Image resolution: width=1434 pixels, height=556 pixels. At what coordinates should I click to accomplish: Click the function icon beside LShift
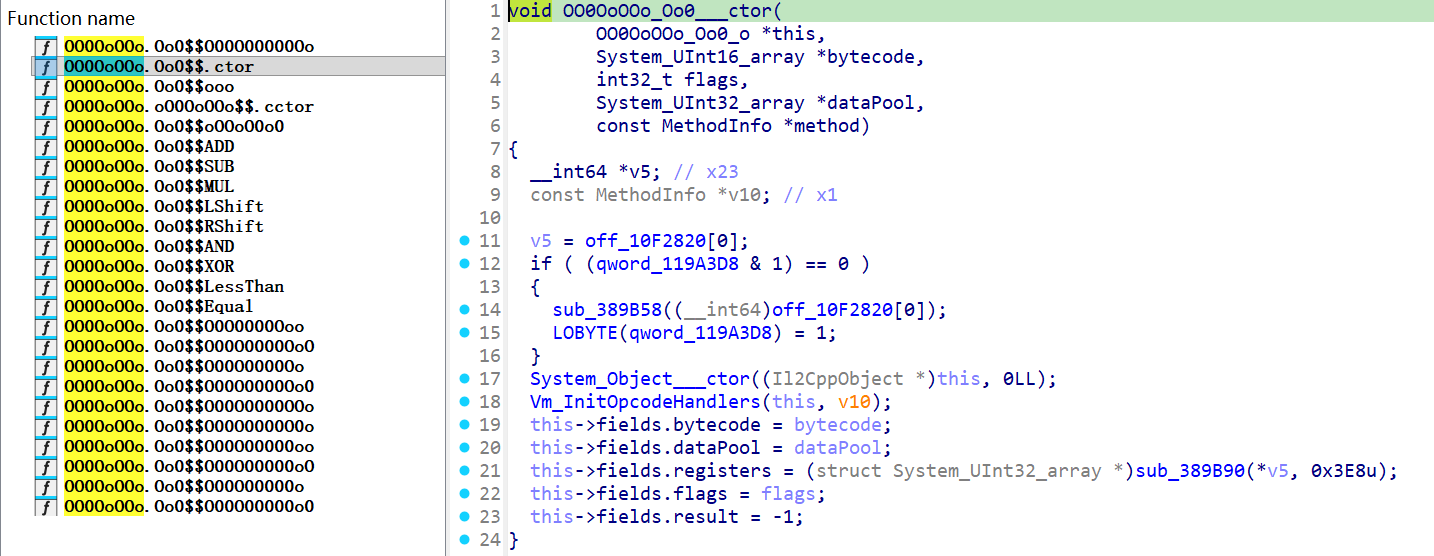point(45,207)
